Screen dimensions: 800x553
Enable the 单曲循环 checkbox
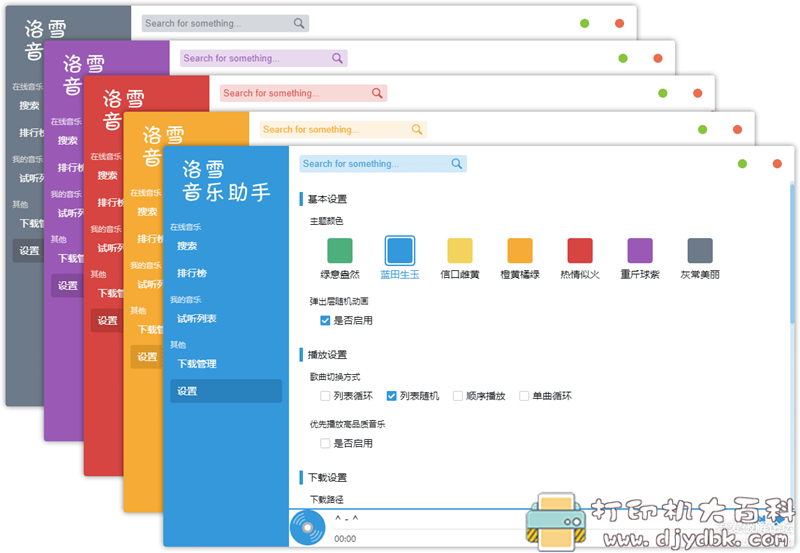tap(524, 396)
